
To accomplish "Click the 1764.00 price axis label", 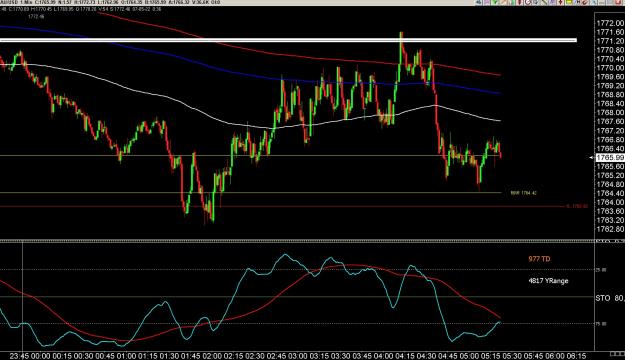I will 609,202.
